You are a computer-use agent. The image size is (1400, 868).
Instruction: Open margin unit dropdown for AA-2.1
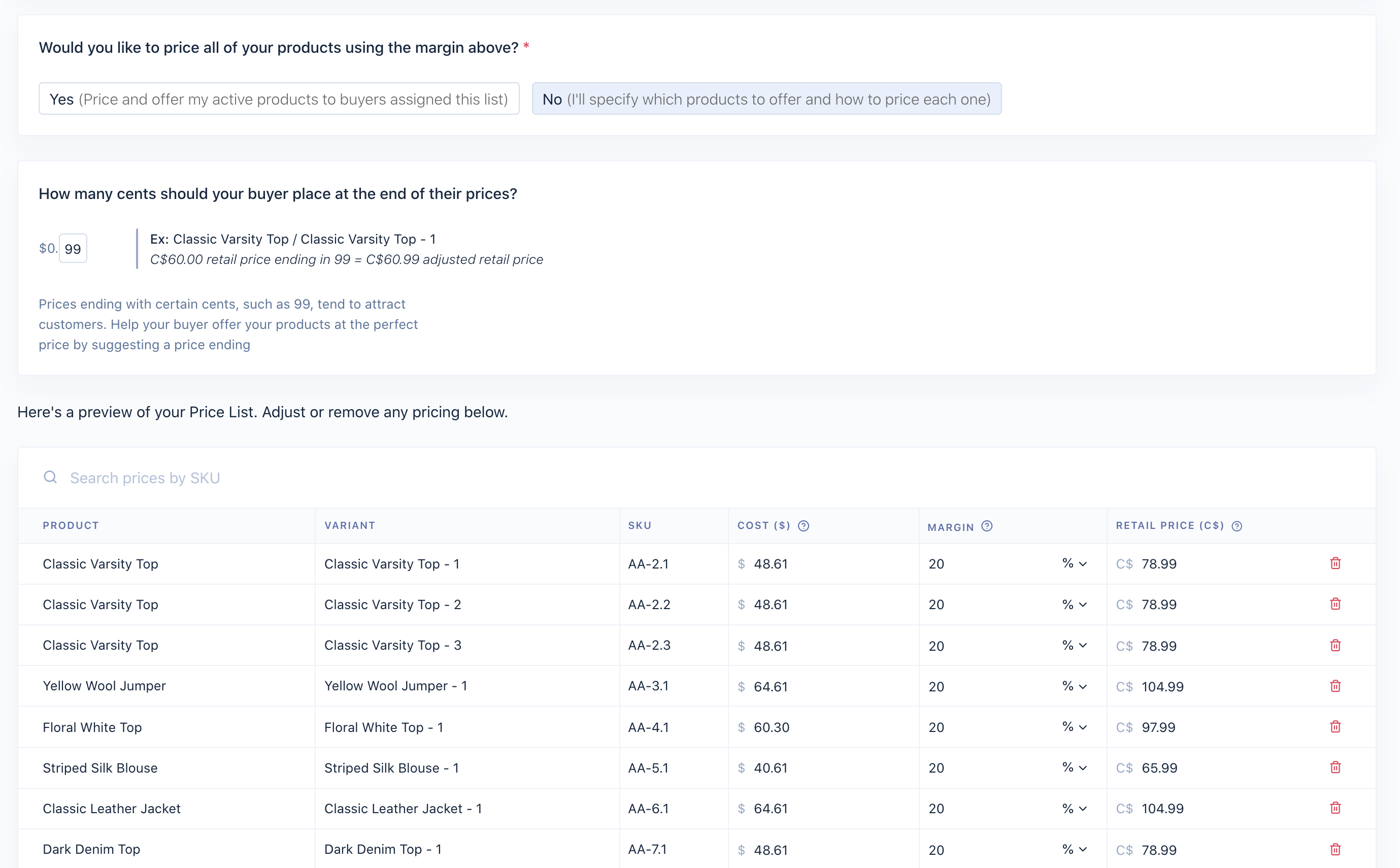click(1074, 564)
